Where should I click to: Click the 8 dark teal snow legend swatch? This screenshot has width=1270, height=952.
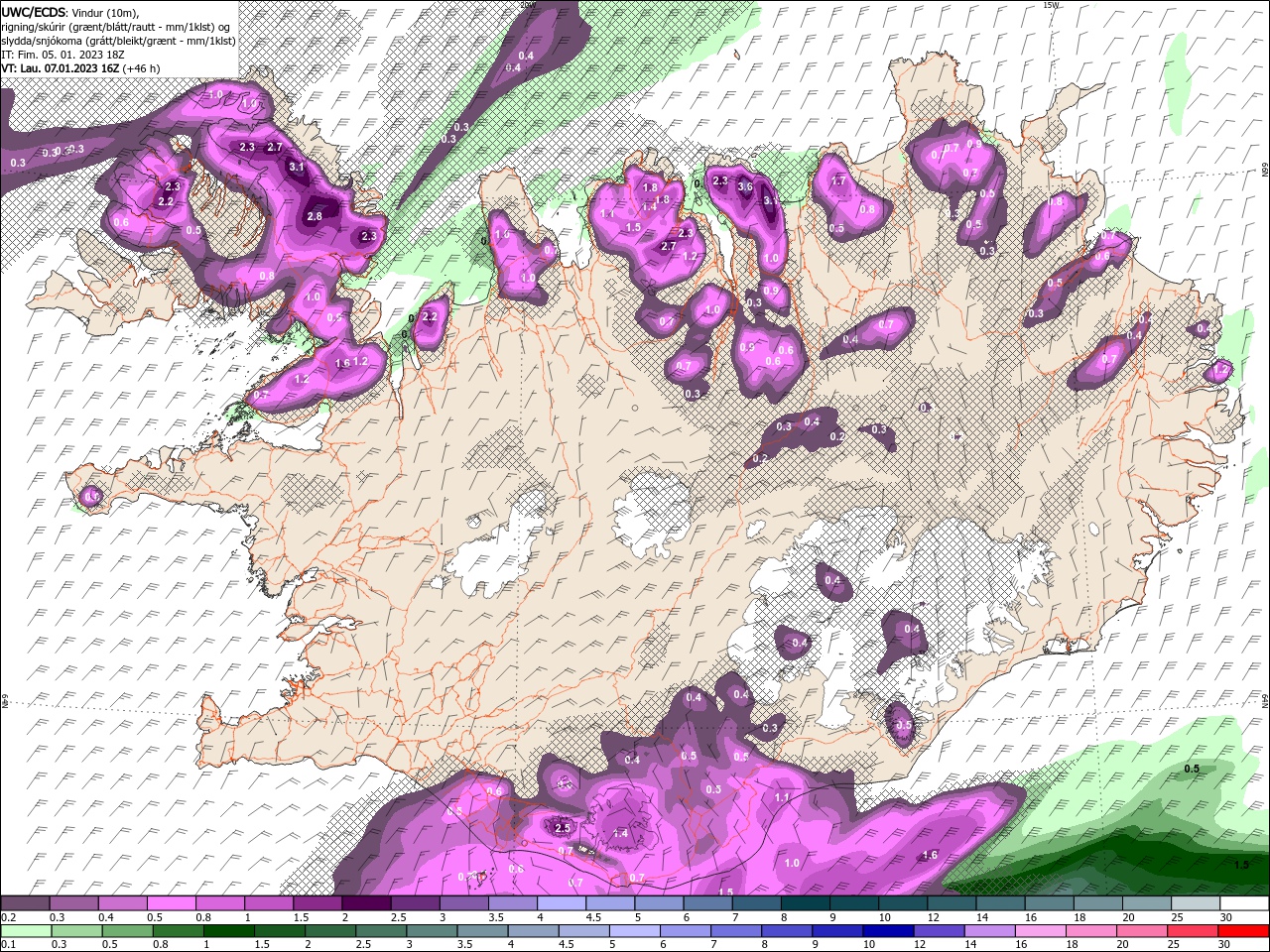click(805, 904)
